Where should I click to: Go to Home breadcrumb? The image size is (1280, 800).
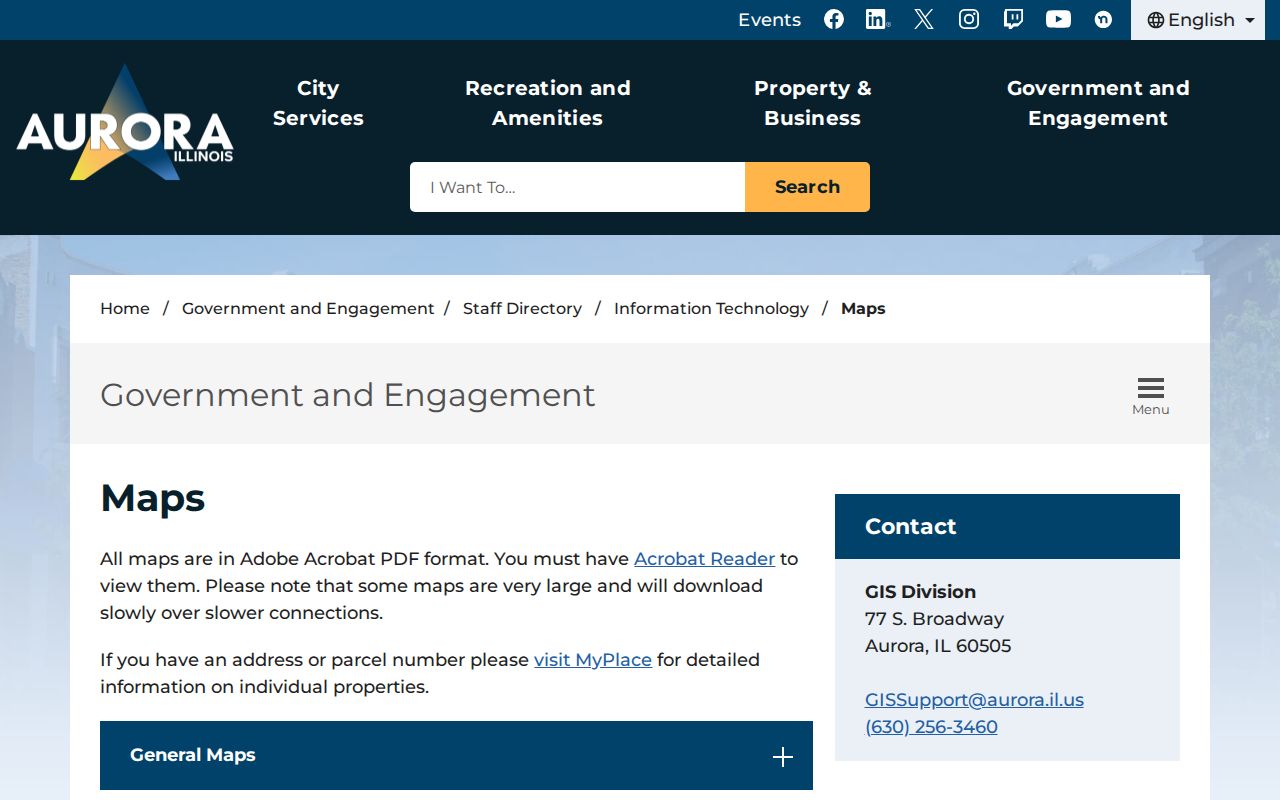pyautogui.click(x=125, y=308)
